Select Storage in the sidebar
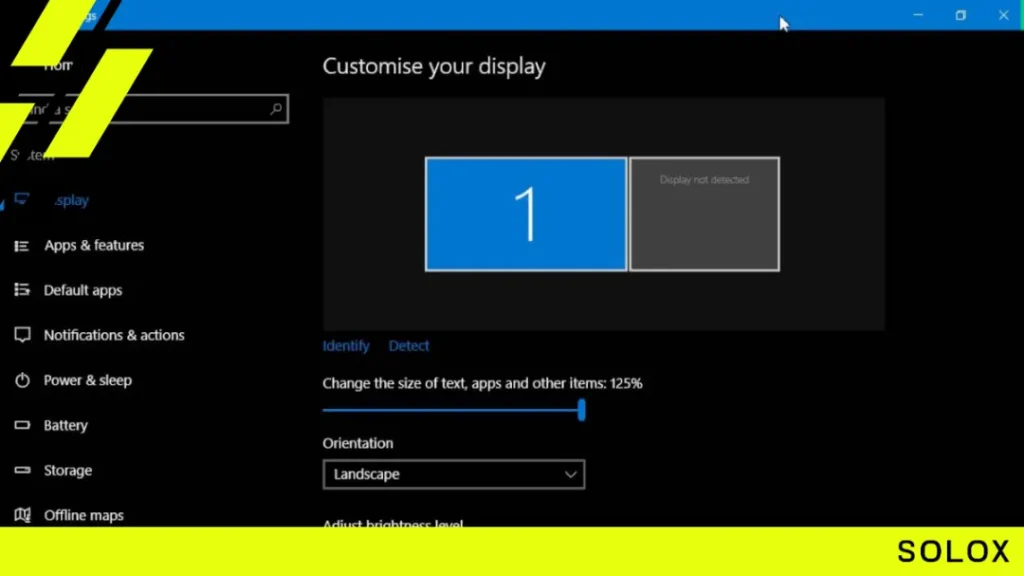 click(68, 470)
